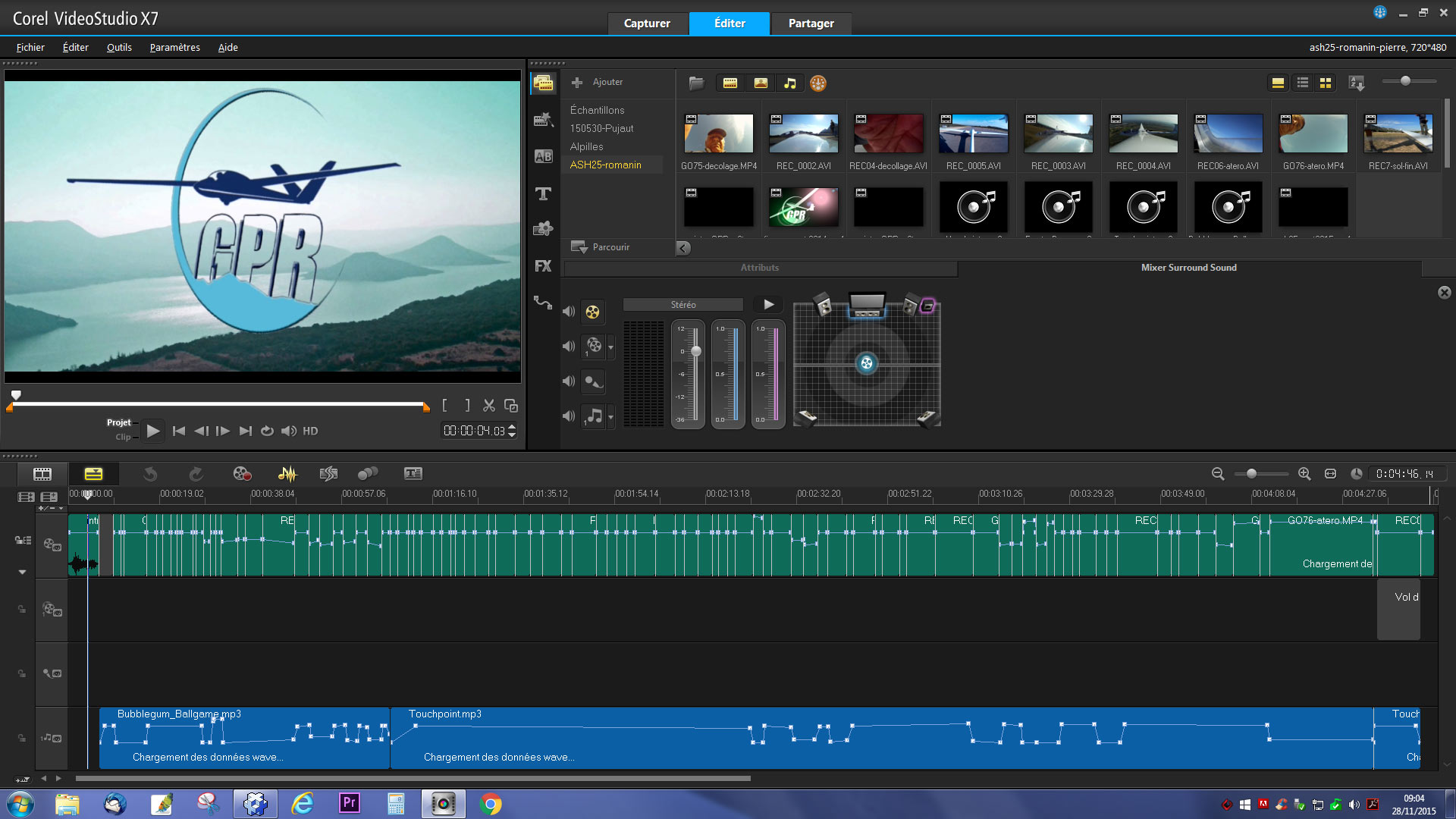Open the Transitions (AB) library
Image resolution: width=1456 pixels, height=819 pixels.
[543, 156]
